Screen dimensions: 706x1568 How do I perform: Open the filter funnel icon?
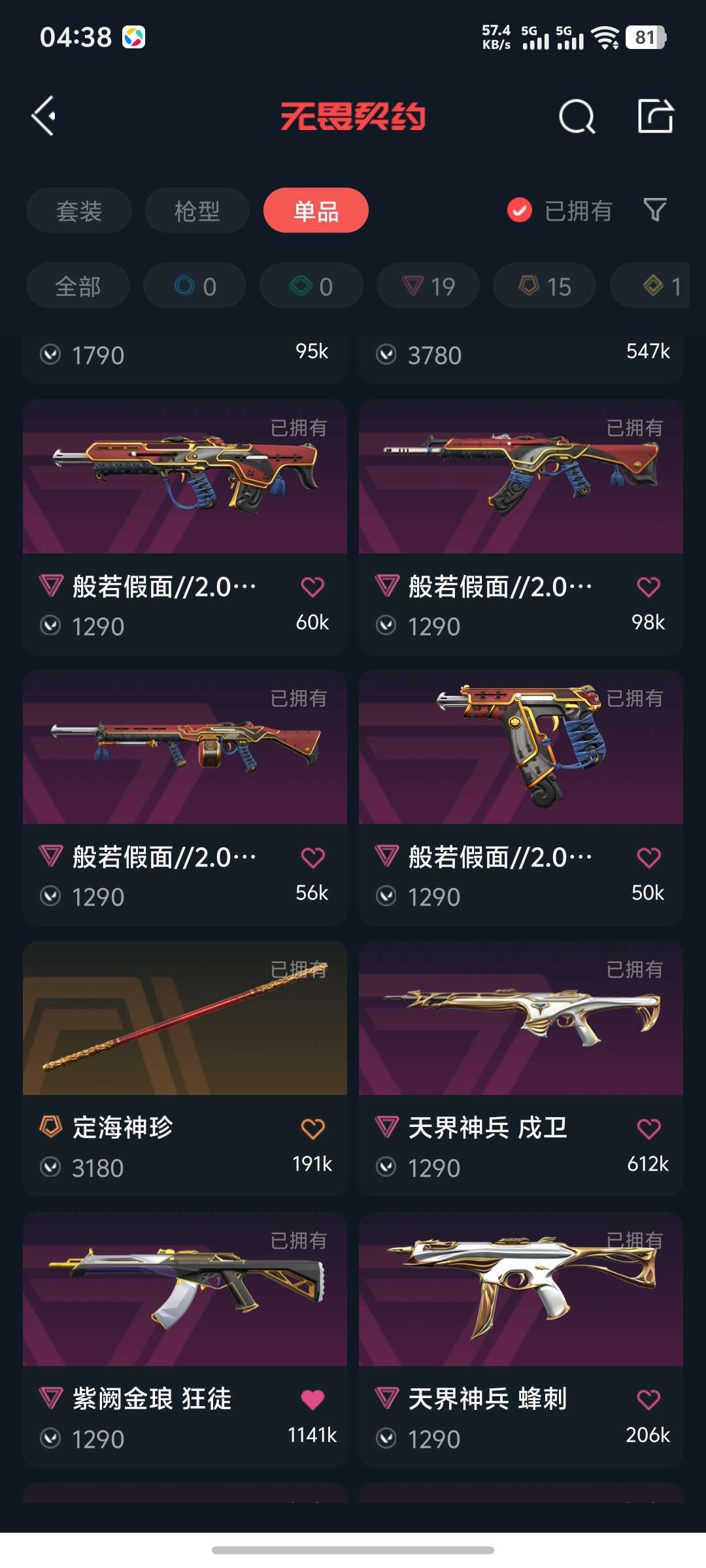pos(655,210)
